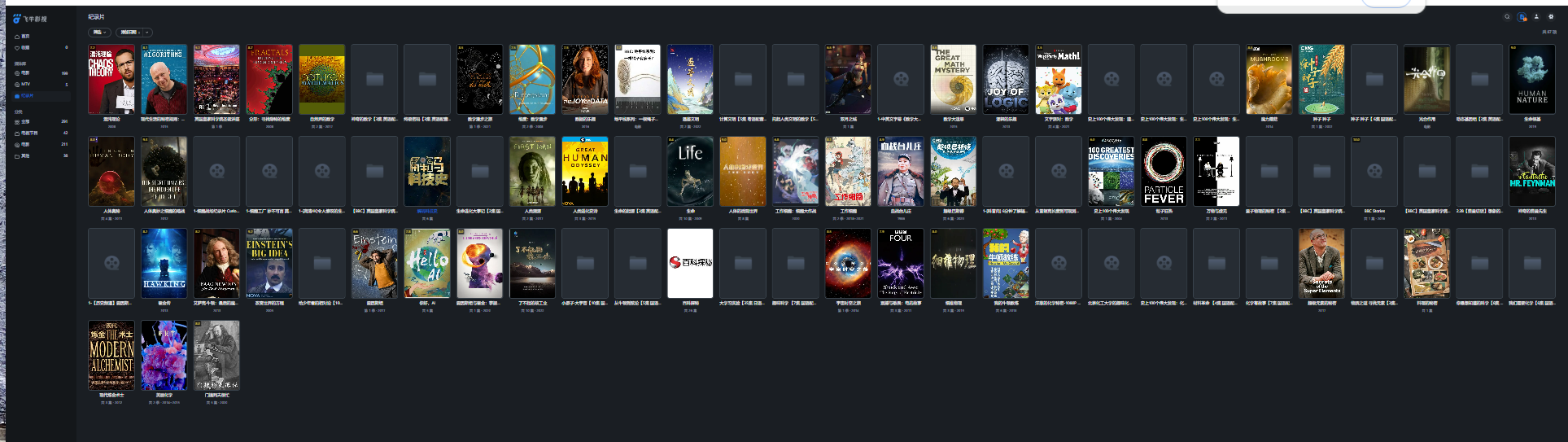Open the Hawking poster
Screen dimensions: 1568x442
pos(164,263)
